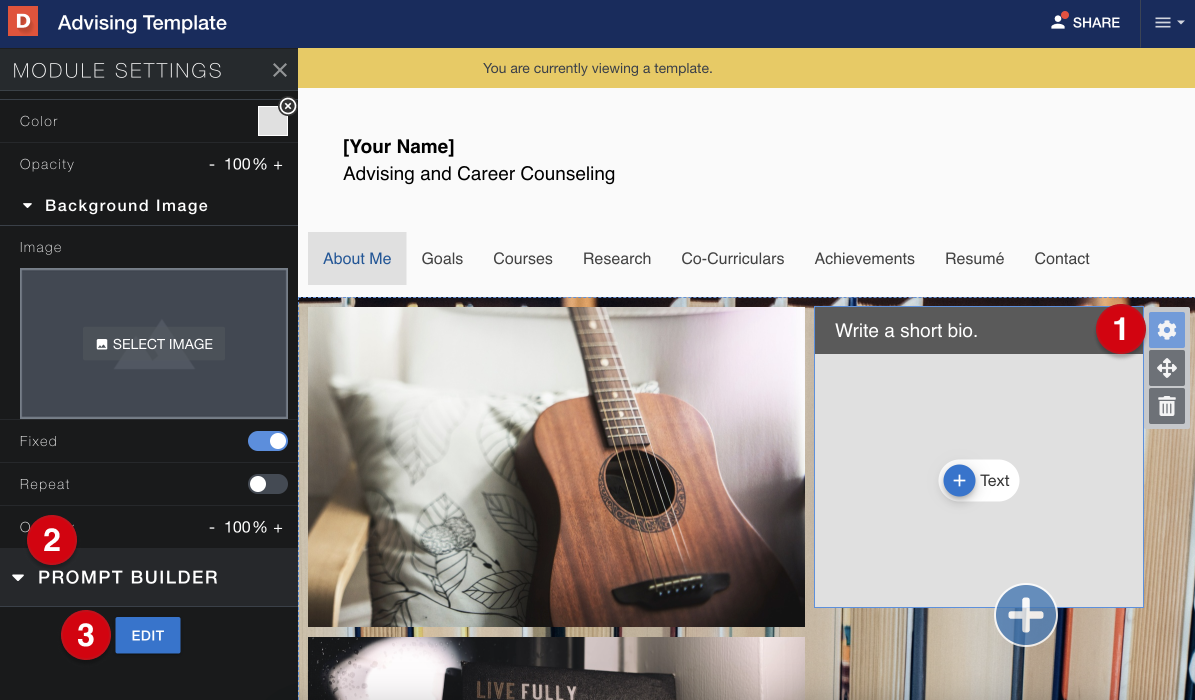Go to the Co-Curriculars tab
Viewport: 1195px width, 700px height.
click(732, 258)
